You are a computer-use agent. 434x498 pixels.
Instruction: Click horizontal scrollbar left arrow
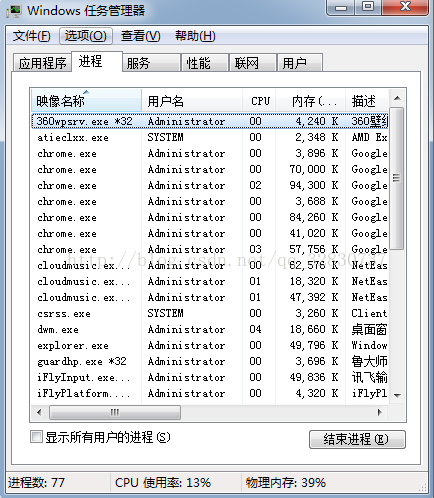coord(39,413)
